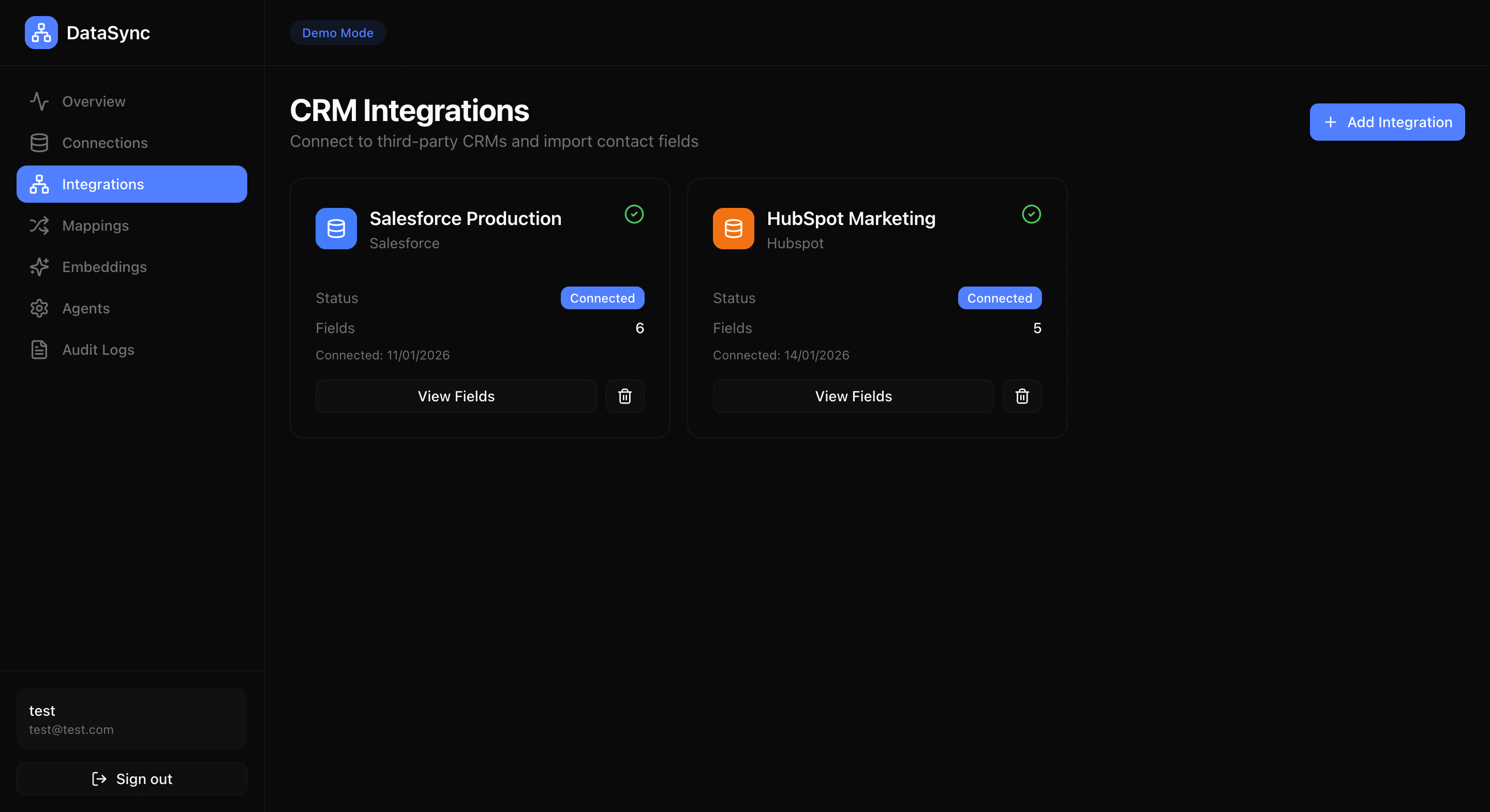Click the Connected status badge on HubSpot Marketing
This screenshot has height=812, width=1490.
click(x=1000, y=298)
